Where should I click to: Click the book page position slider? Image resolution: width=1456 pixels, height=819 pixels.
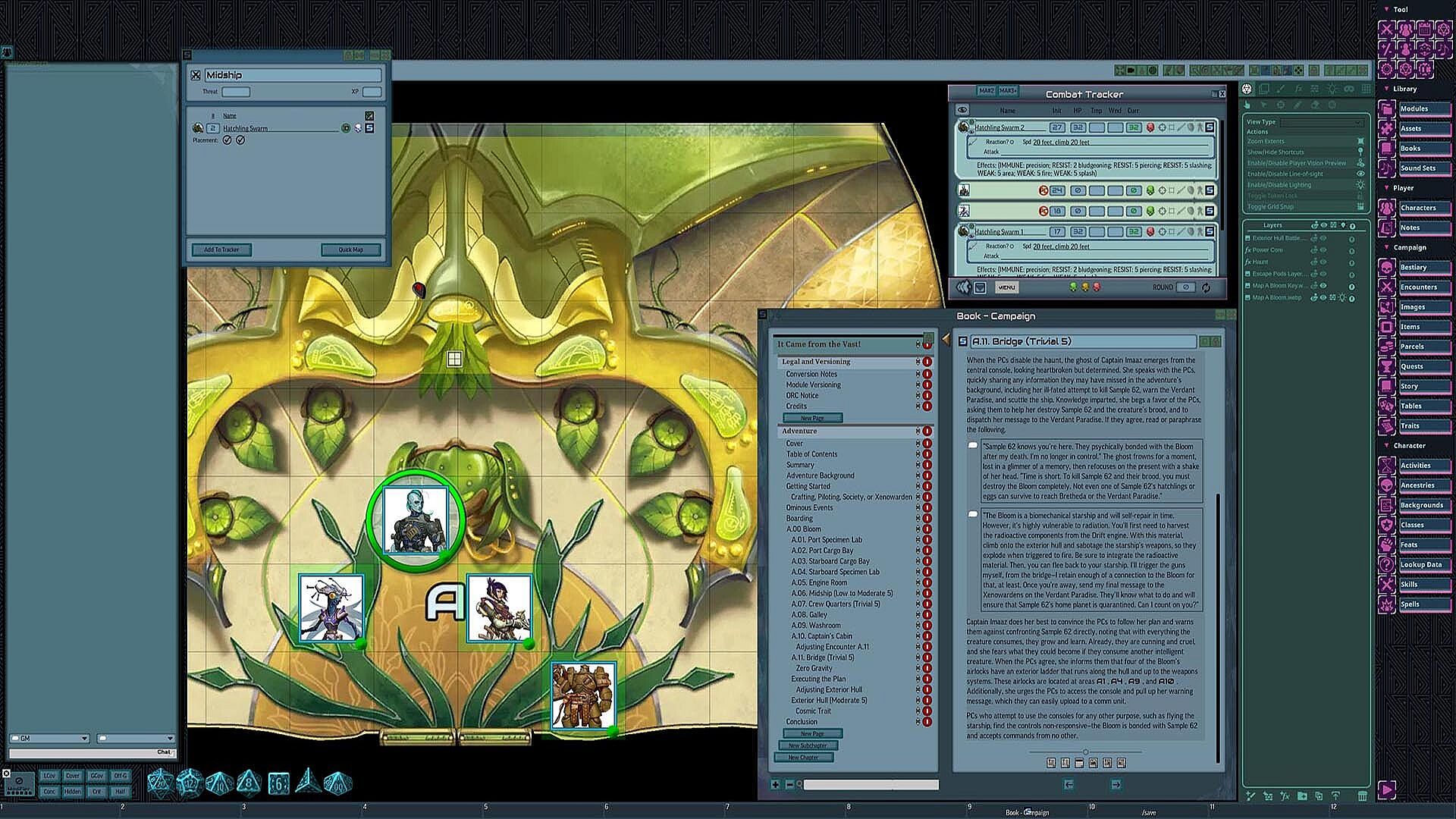click(x=1085, y=752)
